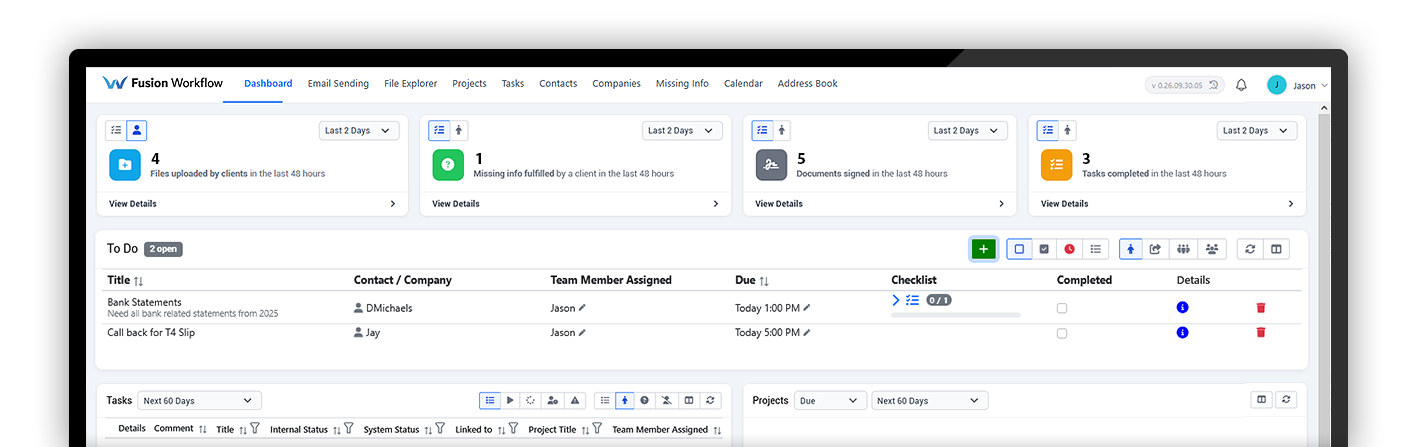Show all To Do items list icon
Viewport: 1403px width, 447px height.
1096,249
